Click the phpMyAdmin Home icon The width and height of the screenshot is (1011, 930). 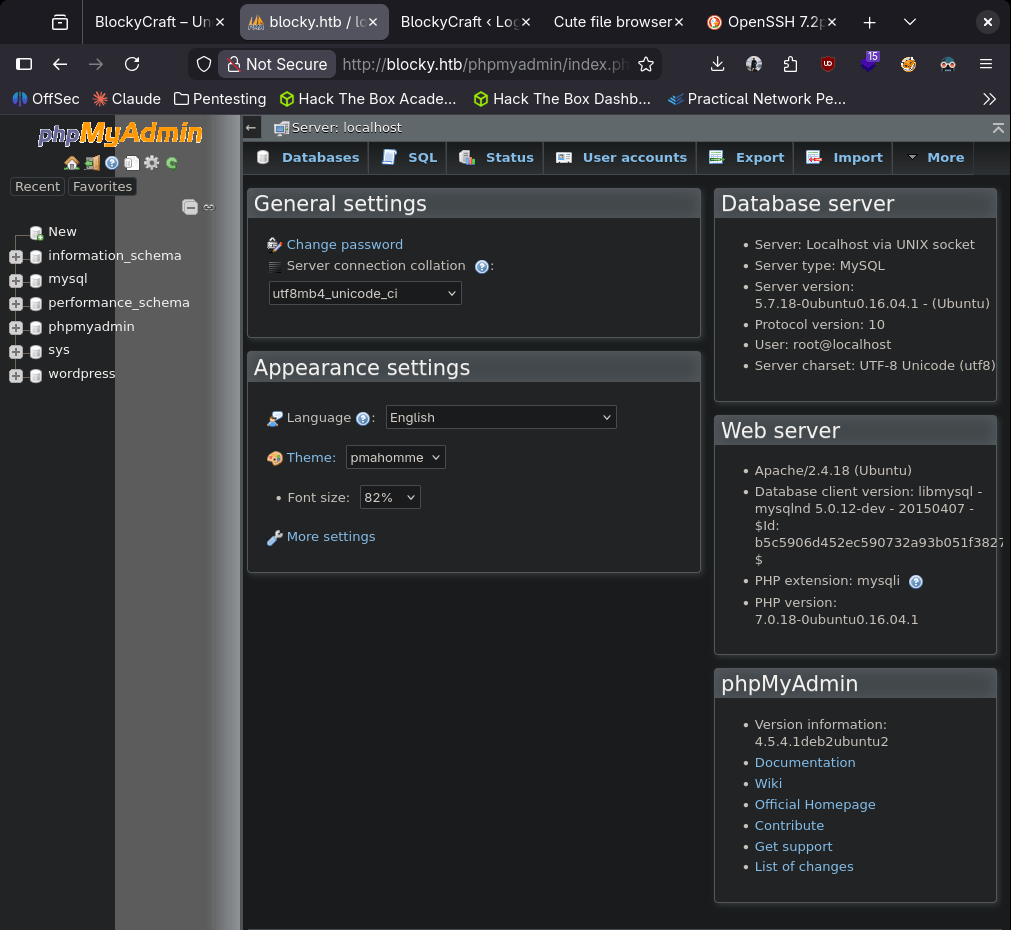71,163
